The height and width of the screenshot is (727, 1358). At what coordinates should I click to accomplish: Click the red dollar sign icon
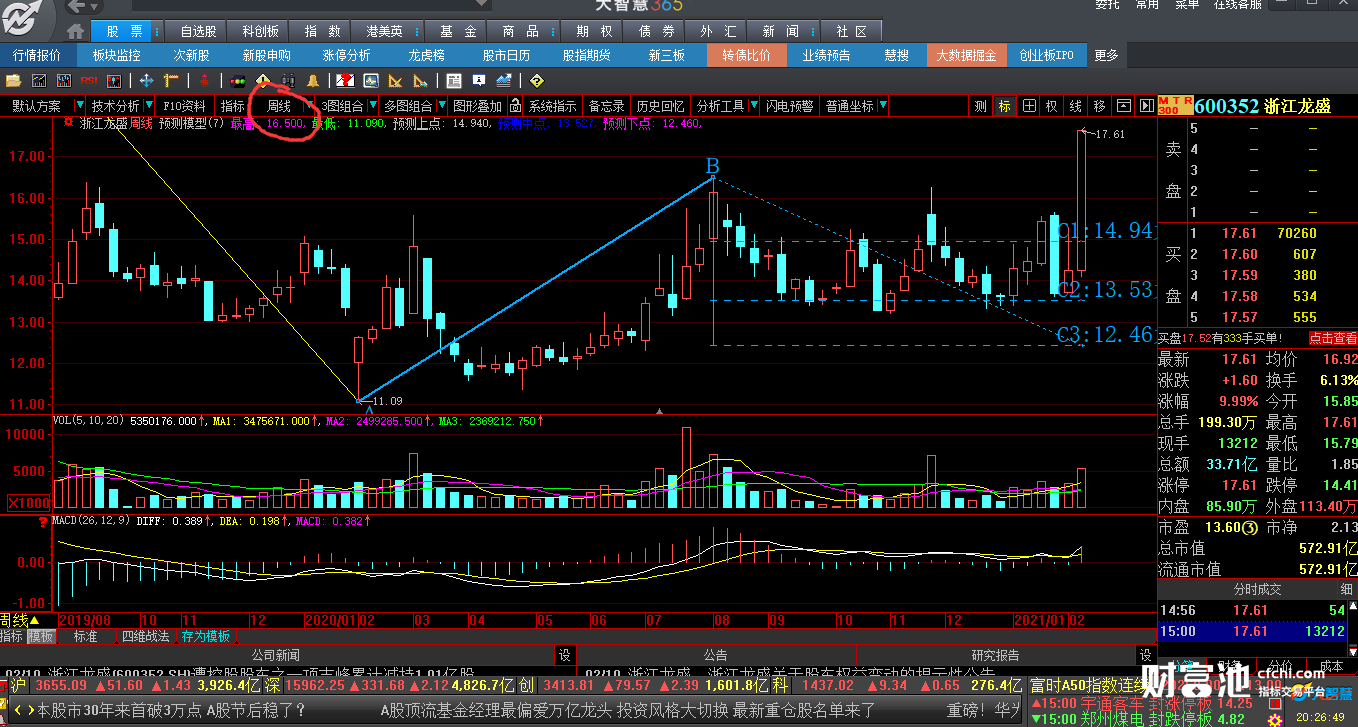[204, 80]
